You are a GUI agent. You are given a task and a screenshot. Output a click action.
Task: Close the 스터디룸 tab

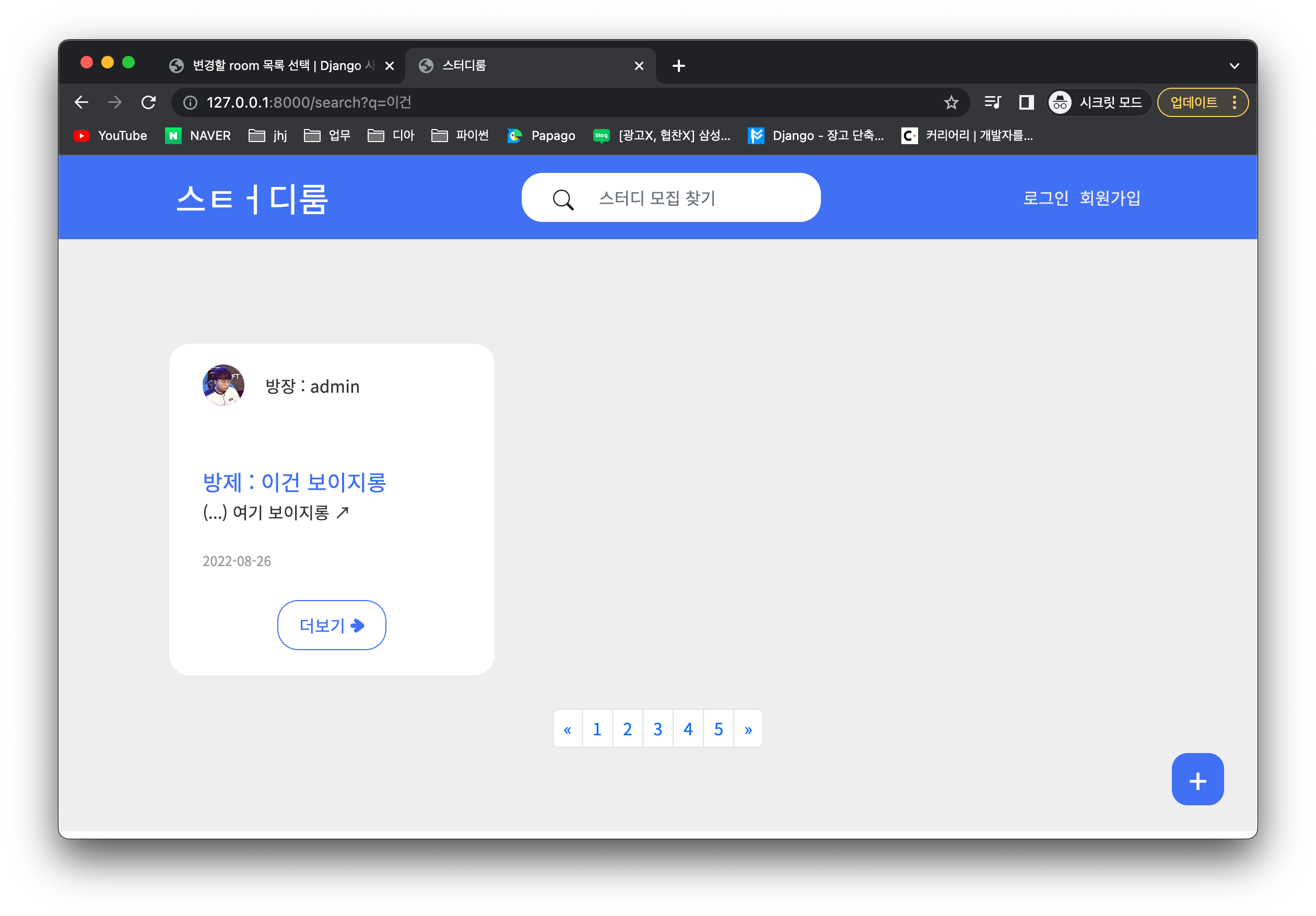pos(639,66)
